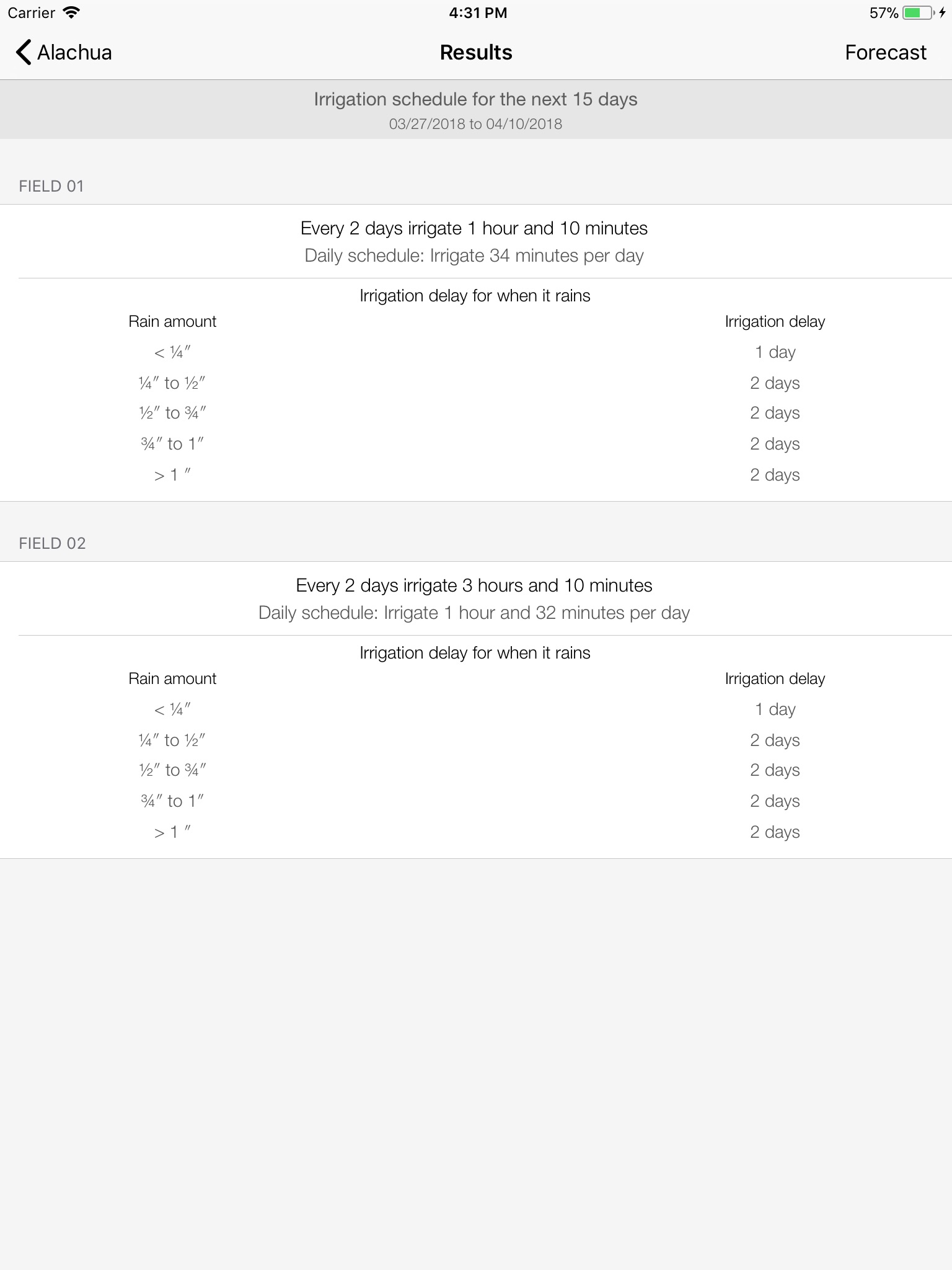This screenshot has height=1270, width=952.
Task: Tap the battery indicator icon
Action: (918, 13)
